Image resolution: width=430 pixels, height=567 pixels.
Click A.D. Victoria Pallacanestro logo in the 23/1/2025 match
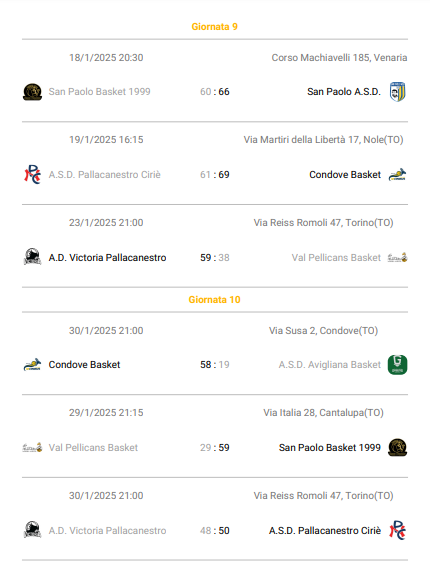[32, 257]
